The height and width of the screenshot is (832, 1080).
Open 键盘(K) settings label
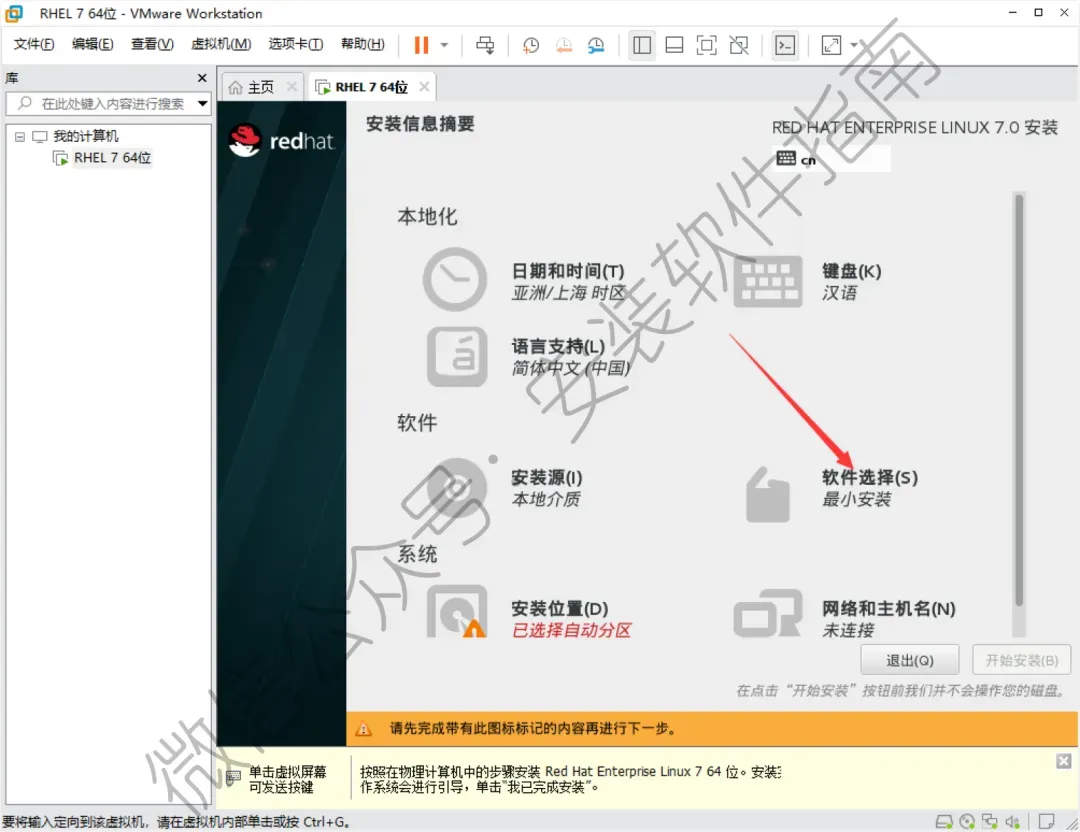[x=851, y=271]
